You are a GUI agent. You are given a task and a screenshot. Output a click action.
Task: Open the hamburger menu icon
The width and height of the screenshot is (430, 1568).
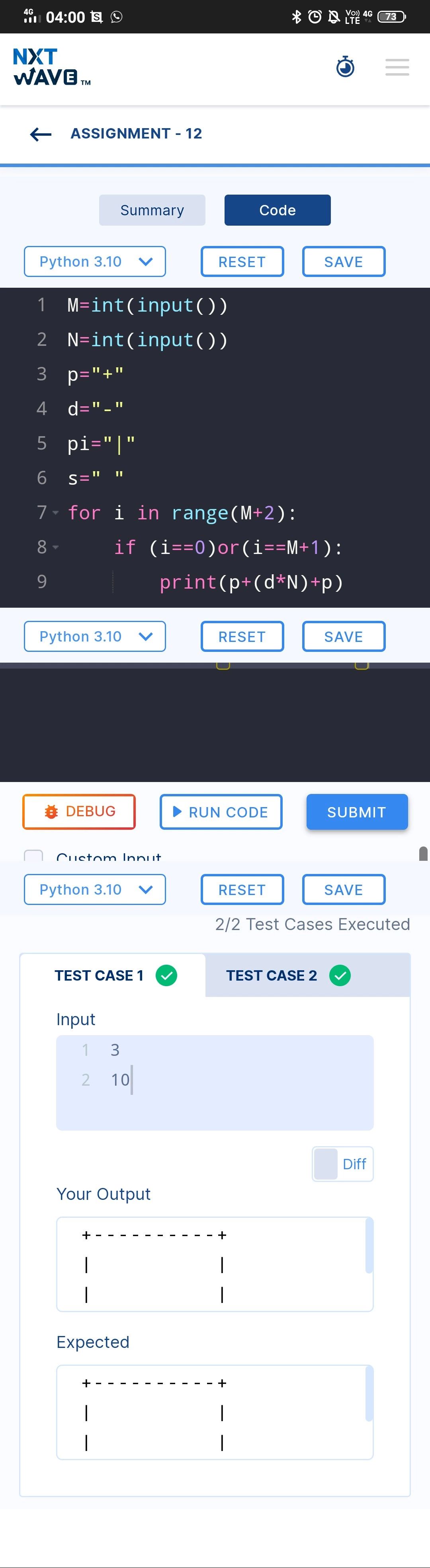(x=397, y=67)
